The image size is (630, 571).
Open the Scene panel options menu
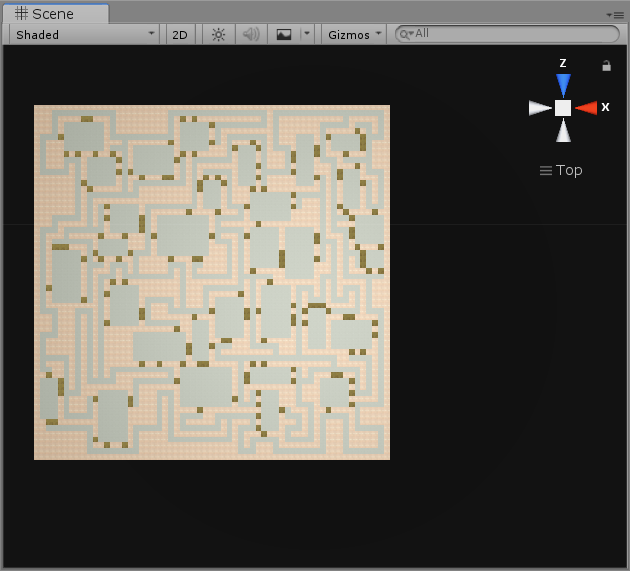coord(616,15)
